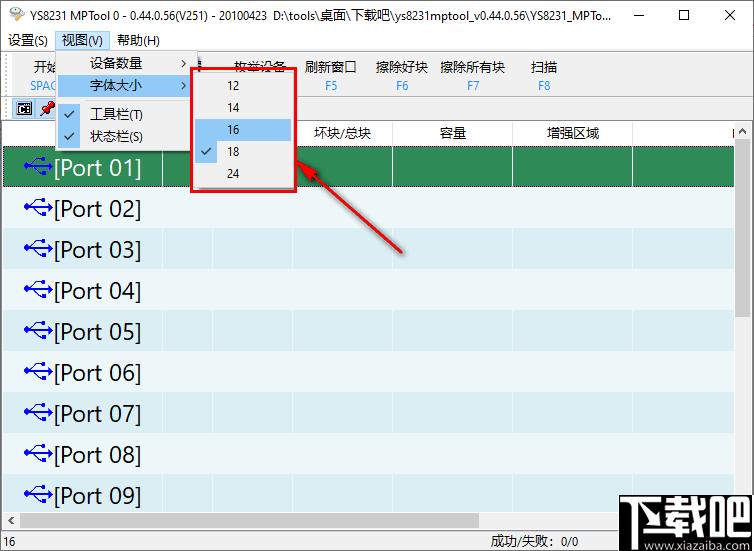Click the 成功/失败: 0/0 status text
This screenshot has width=754, height=551.
[534, 541]
